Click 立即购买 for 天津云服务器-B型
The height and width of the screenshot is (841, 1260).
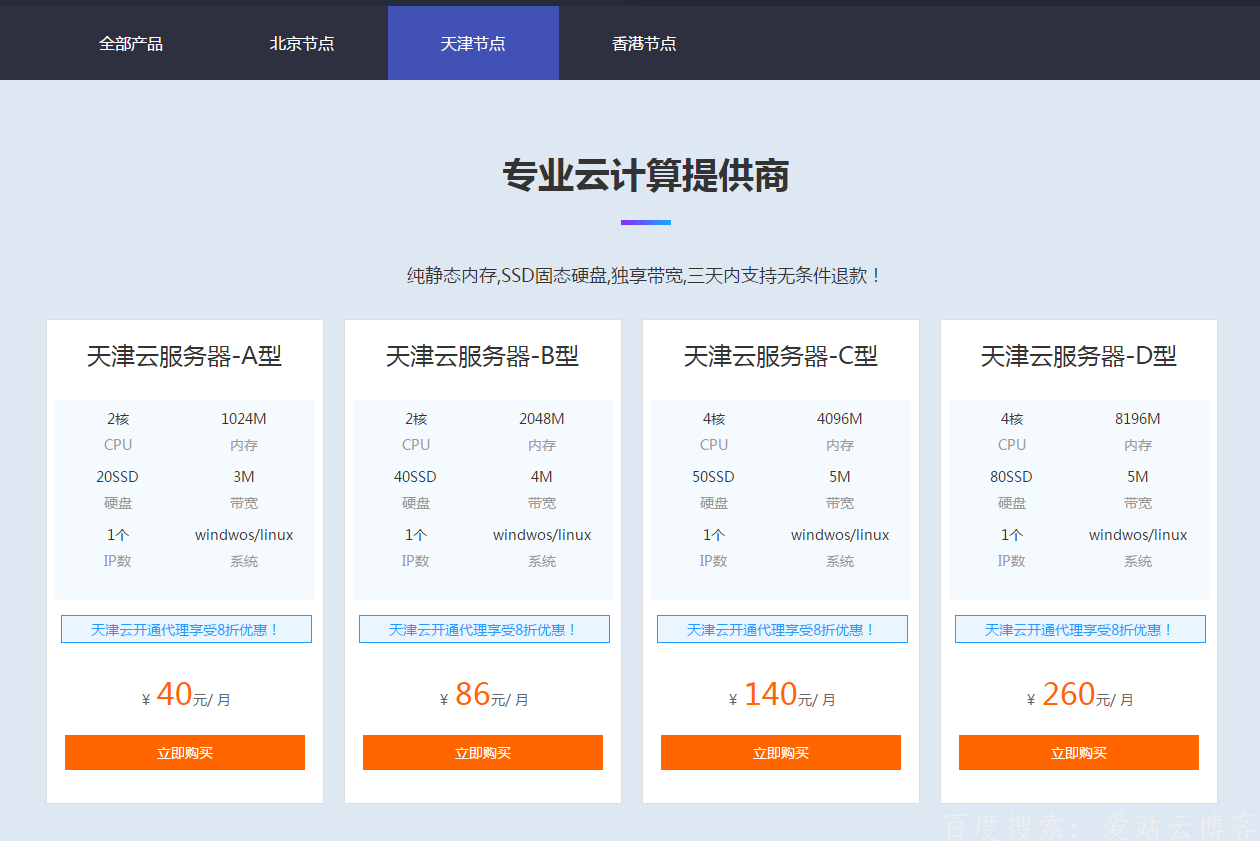[483, 753]
